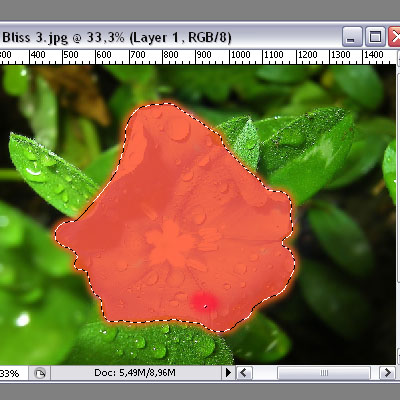Viewport: 400px width, 400px height.
Task: Minimize the Bliss 3.jpg document window
Action: [352, 37]
